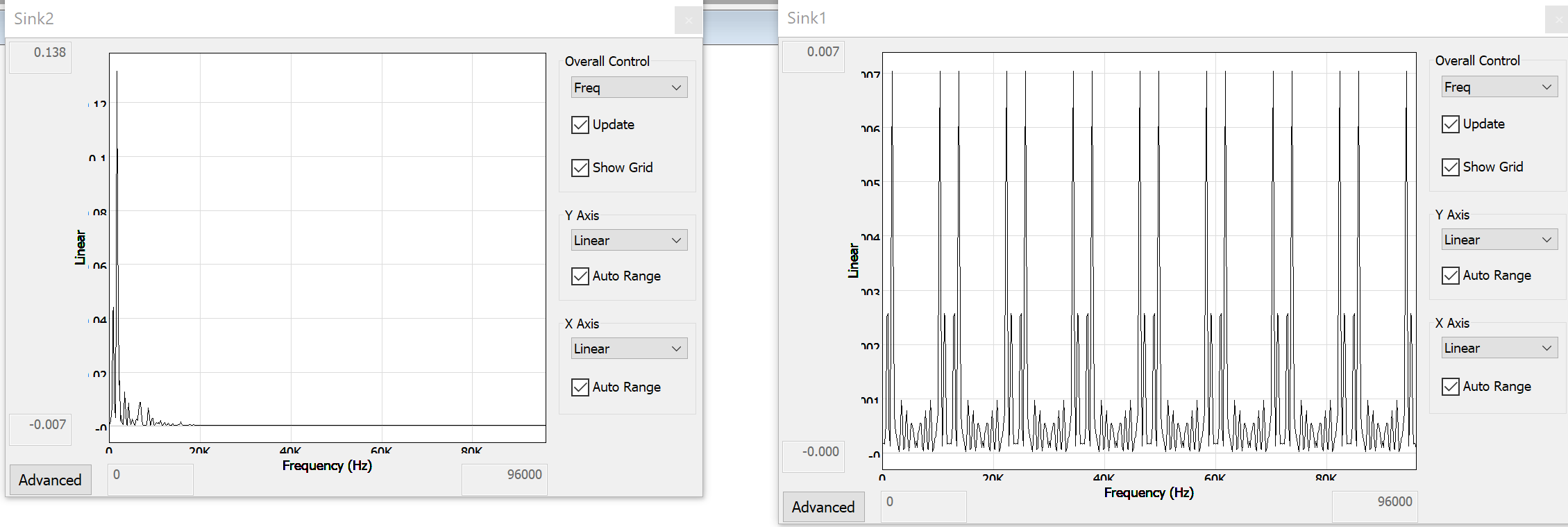Expand Y Axis Linear dropdown in Sink2
Screen dimensions: 1568x527
629,240
